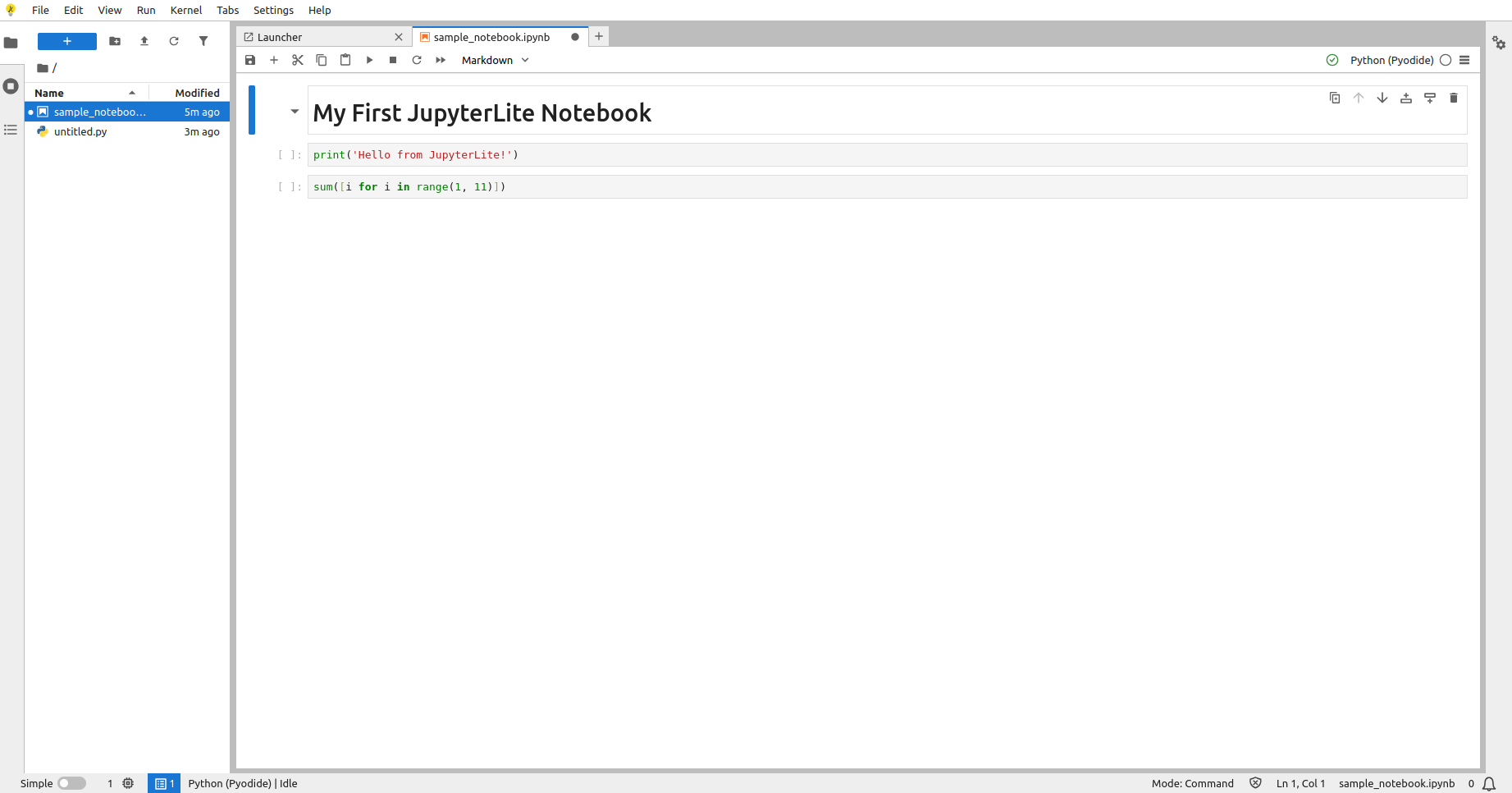Open the property inspector gear icon
The height and width of the screenshot is (793, 1512).
pyautogui.click(x=1498, y=43)
